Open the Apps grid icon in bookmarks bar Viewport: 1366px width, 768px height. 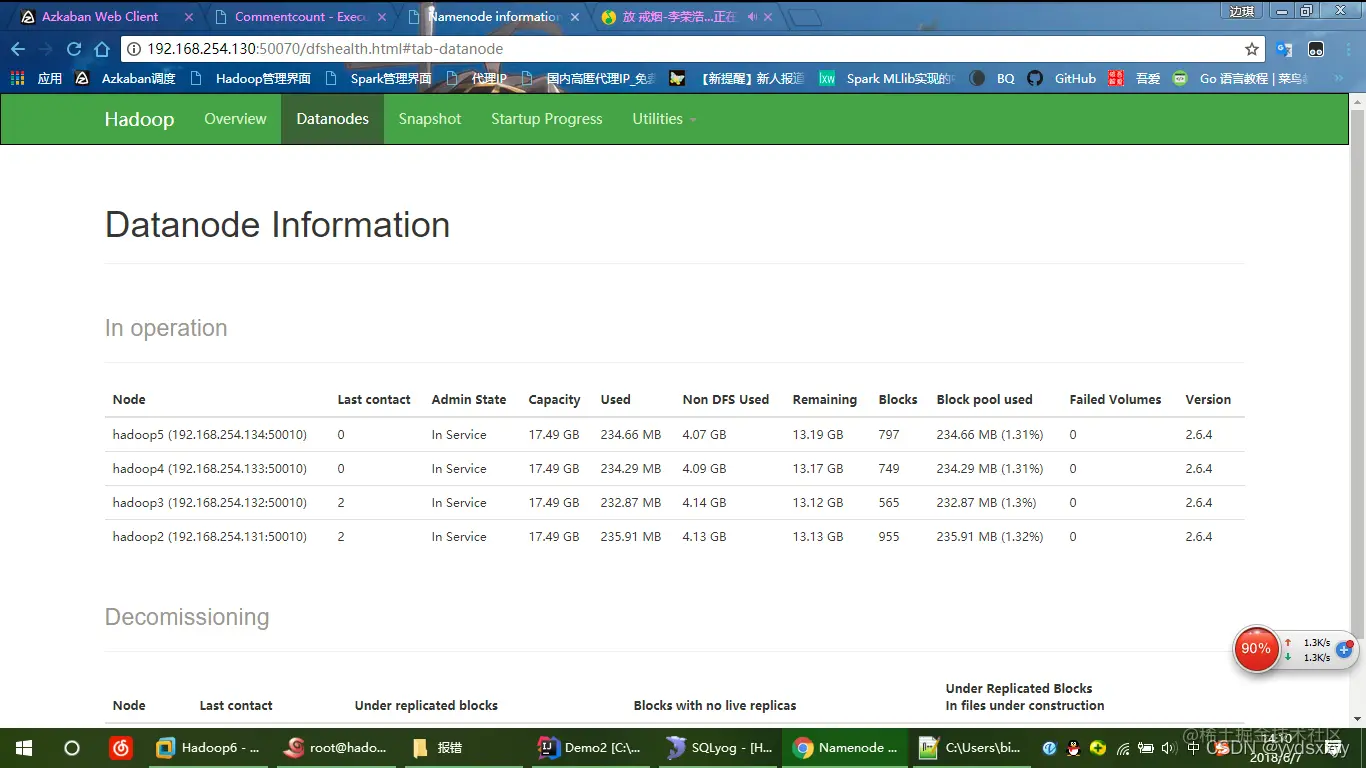click(17, 78)
